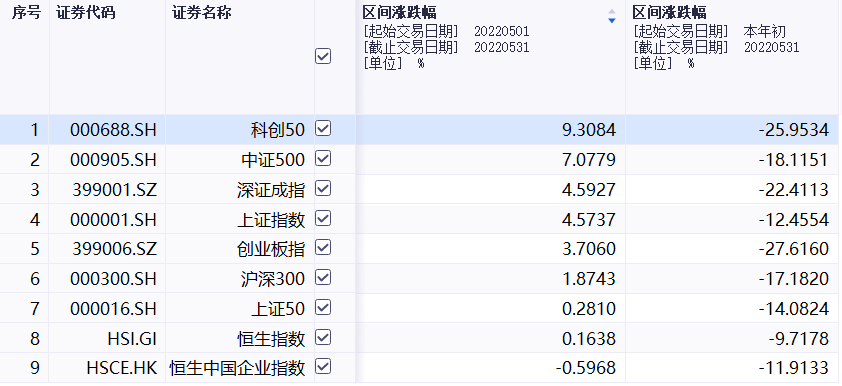The width and height of the screenshot is (842, 386).
Task: Select the value 9.3084
Action: click(589, 129)
